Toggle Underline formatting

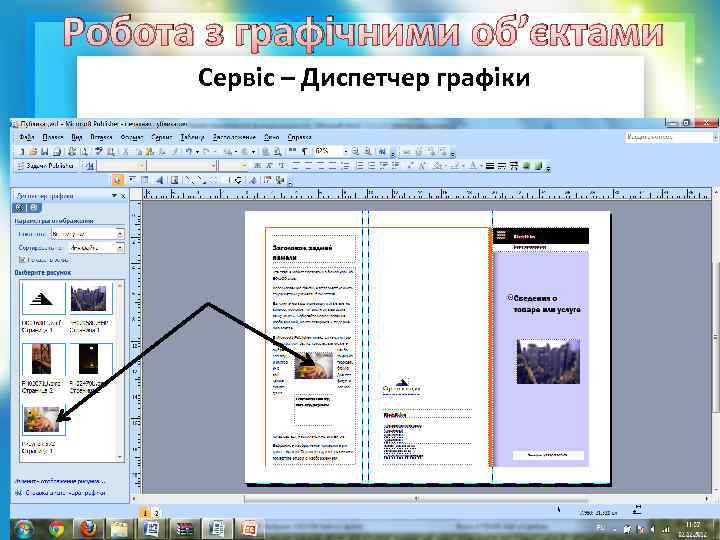(x=281, y=166)
